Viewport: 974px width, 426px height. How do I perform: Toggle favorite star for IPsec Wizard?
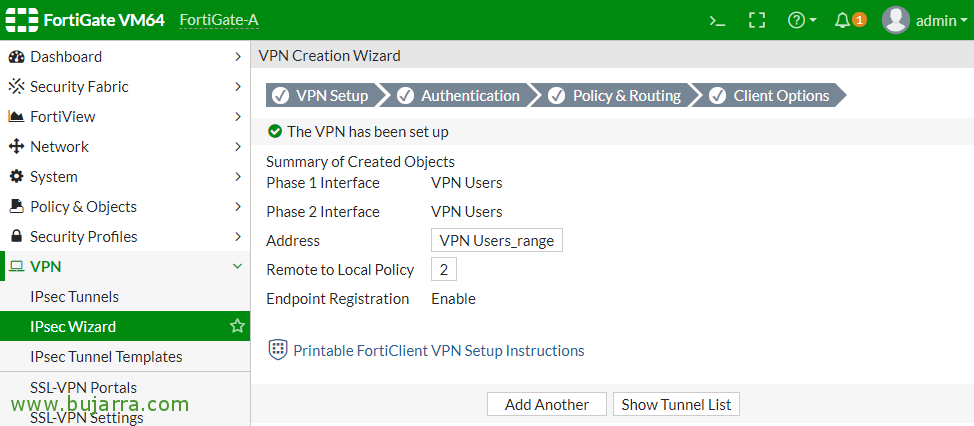[x=237, y=326]
